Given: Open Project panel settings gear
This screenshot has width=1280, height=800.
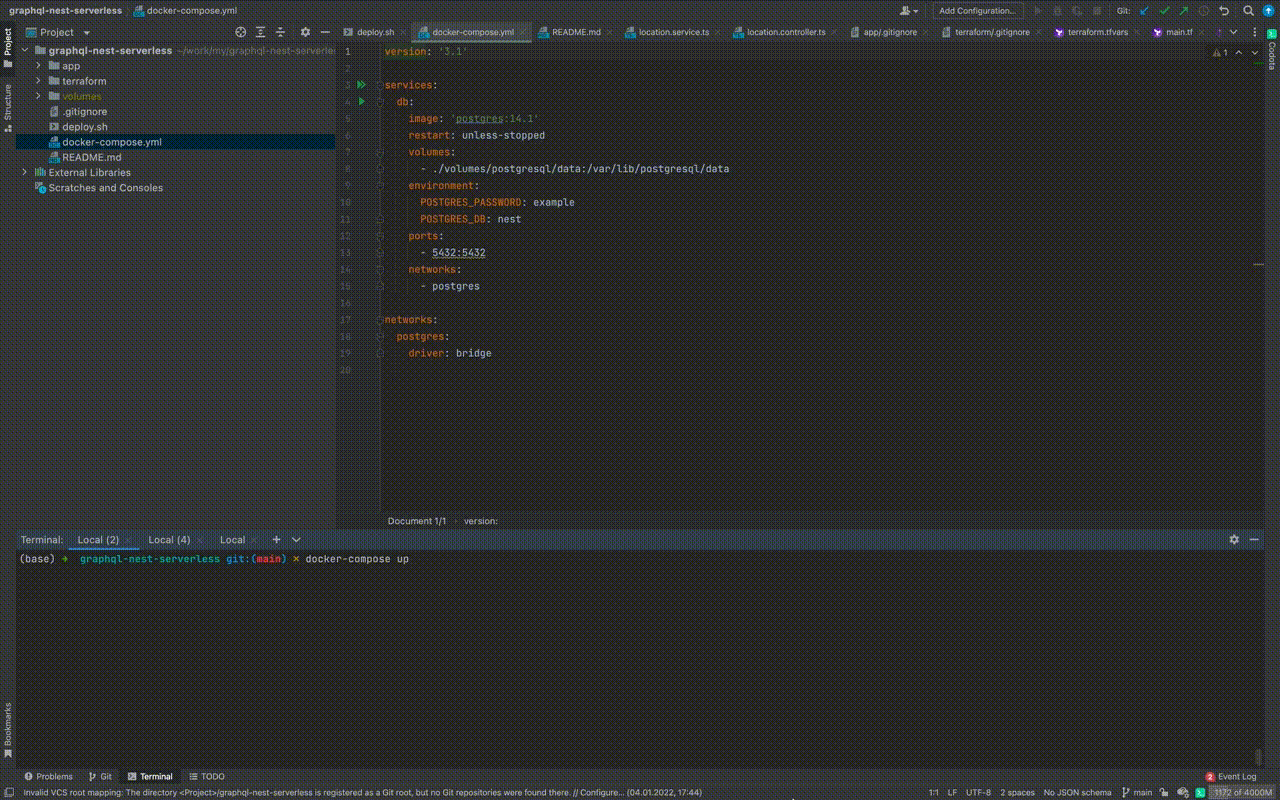Looking at the screenshot, I should click(x=305, y=32).
